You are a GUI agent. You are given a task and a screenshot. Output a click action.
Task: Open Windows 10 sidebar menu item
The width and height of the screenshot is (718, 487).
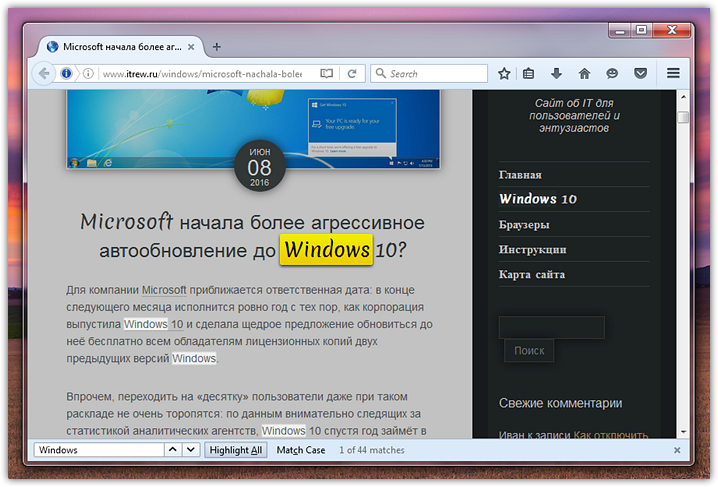pos(538,199)
